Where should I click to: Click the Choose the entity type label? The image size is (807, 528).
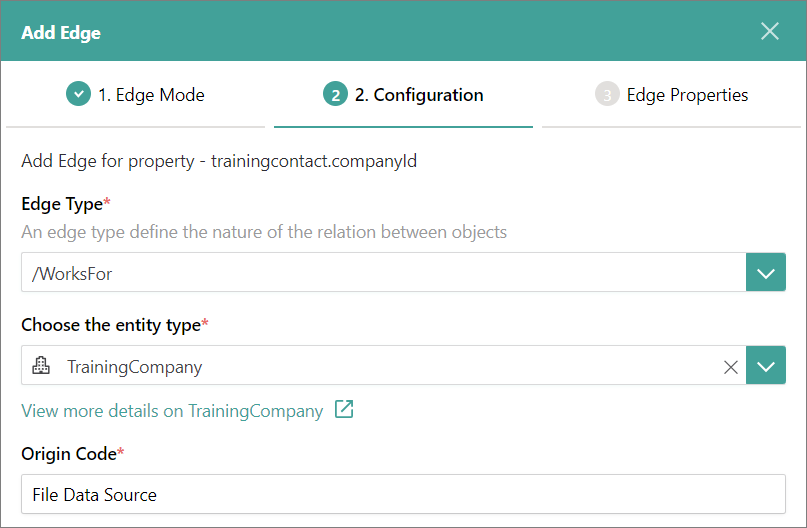coord(111,324)
